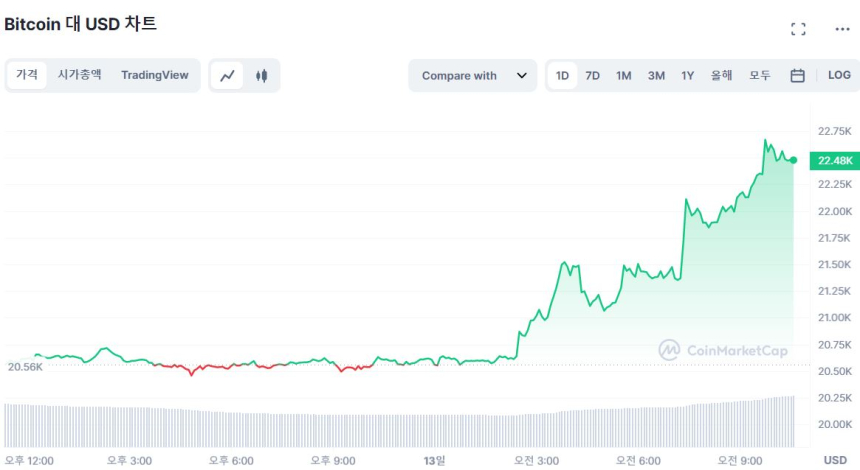Select the 1D time range
860x470 pixels.
pos(563,76)
